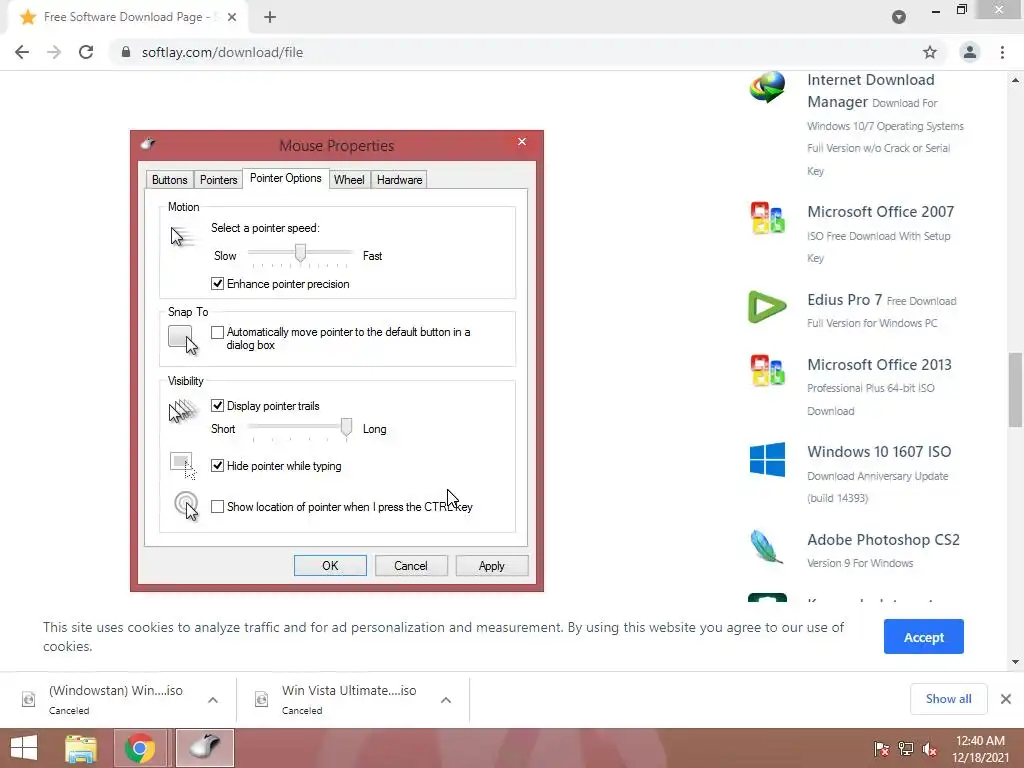View site info via the lock icon
Image resolution: width=1024 pixels, height=768 pixels.
click(x=126, y=52)
